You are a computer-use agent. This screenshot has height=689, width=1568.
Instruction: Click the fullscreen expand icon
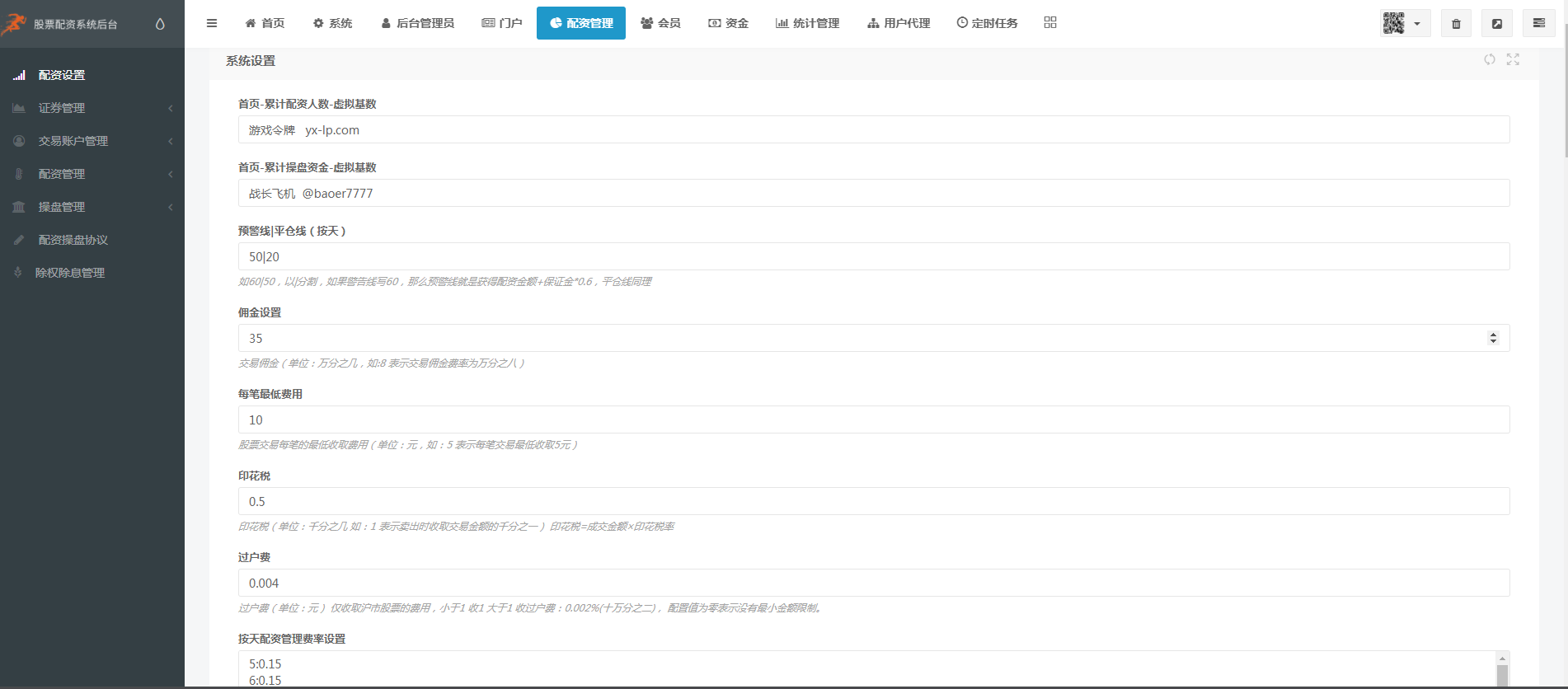pyautogui.click(x=1513, y=59)
